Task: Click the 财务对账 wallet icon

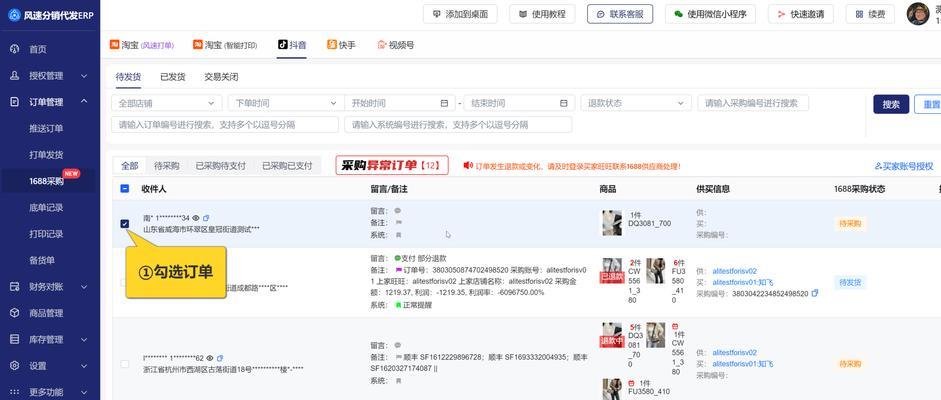Action: [15, 286]
